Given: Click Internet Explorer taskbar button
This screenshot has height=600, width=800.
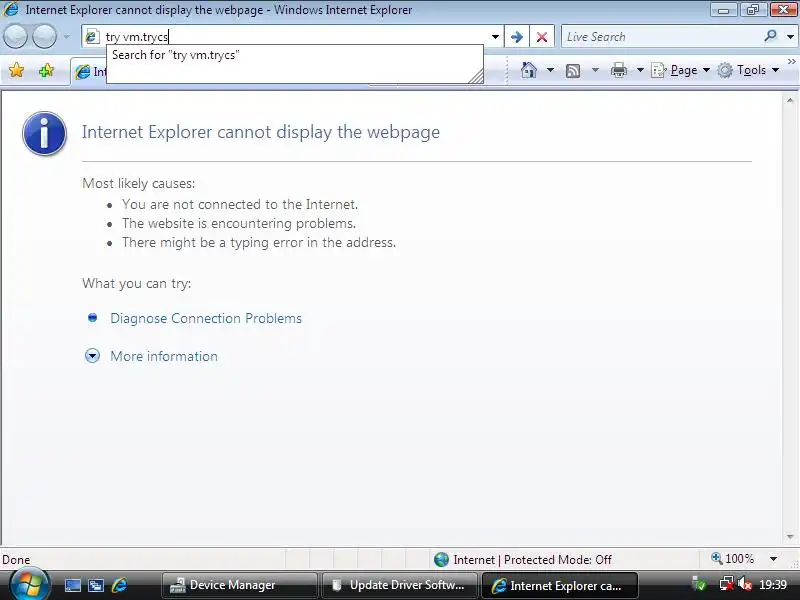Looking at the screenshot, I should tap(559, 585).
